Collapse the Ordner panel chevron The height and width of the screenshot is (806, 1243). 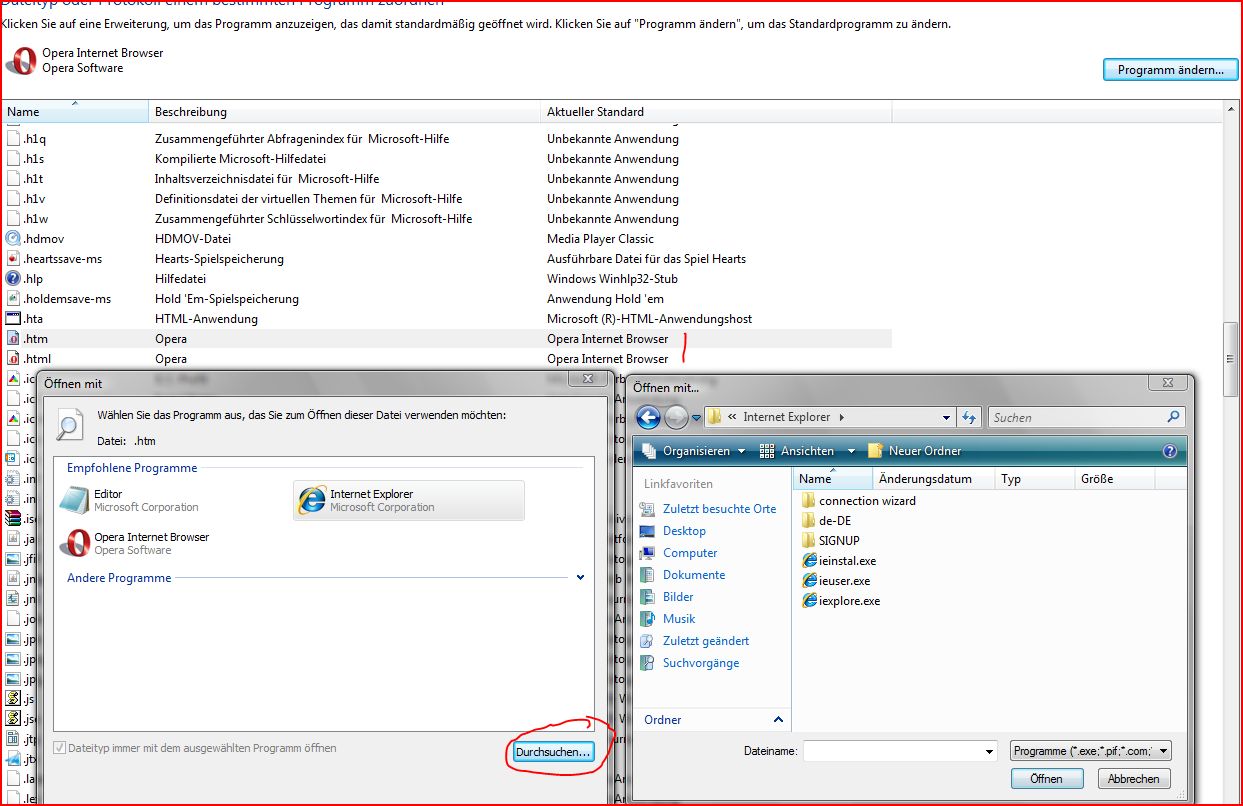coord(779,720)
